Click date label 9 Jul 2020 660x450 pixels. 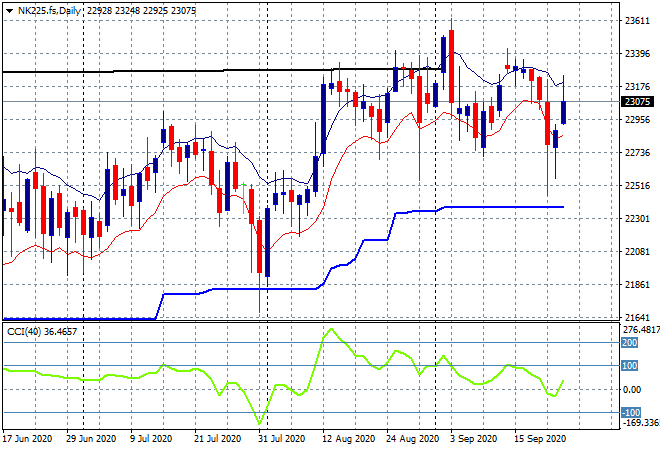151,439
